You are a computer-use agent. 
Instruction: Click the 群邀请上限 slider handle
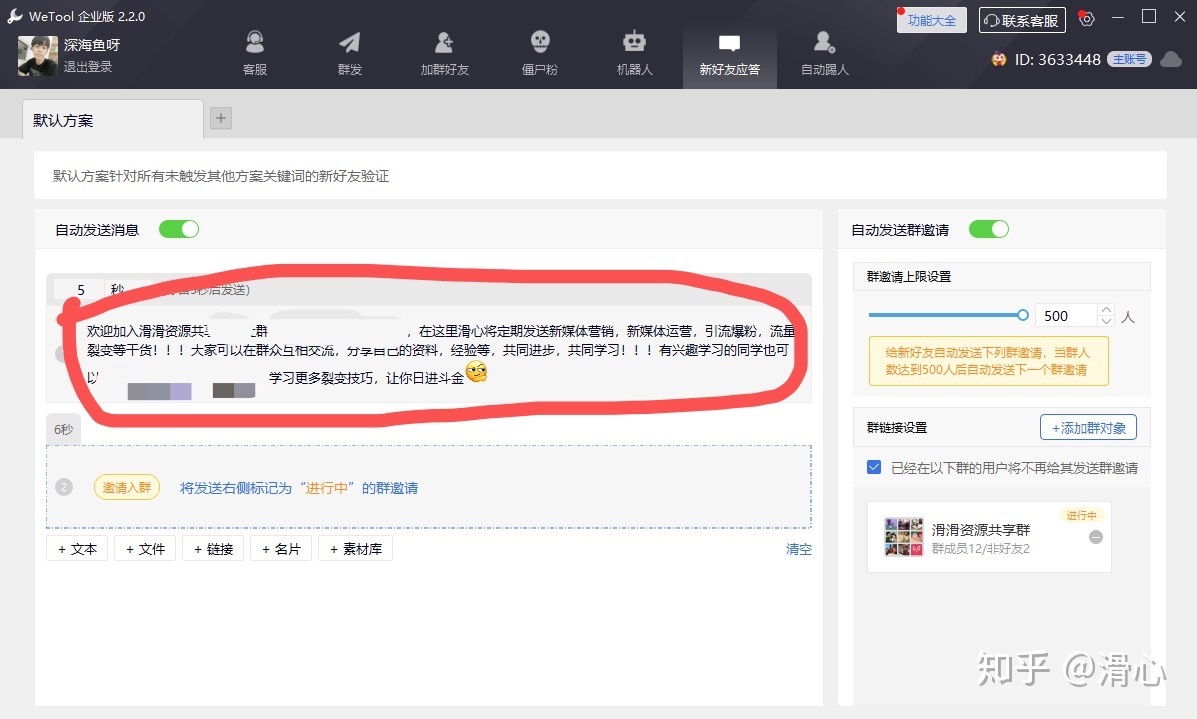tap(1022, 315)
